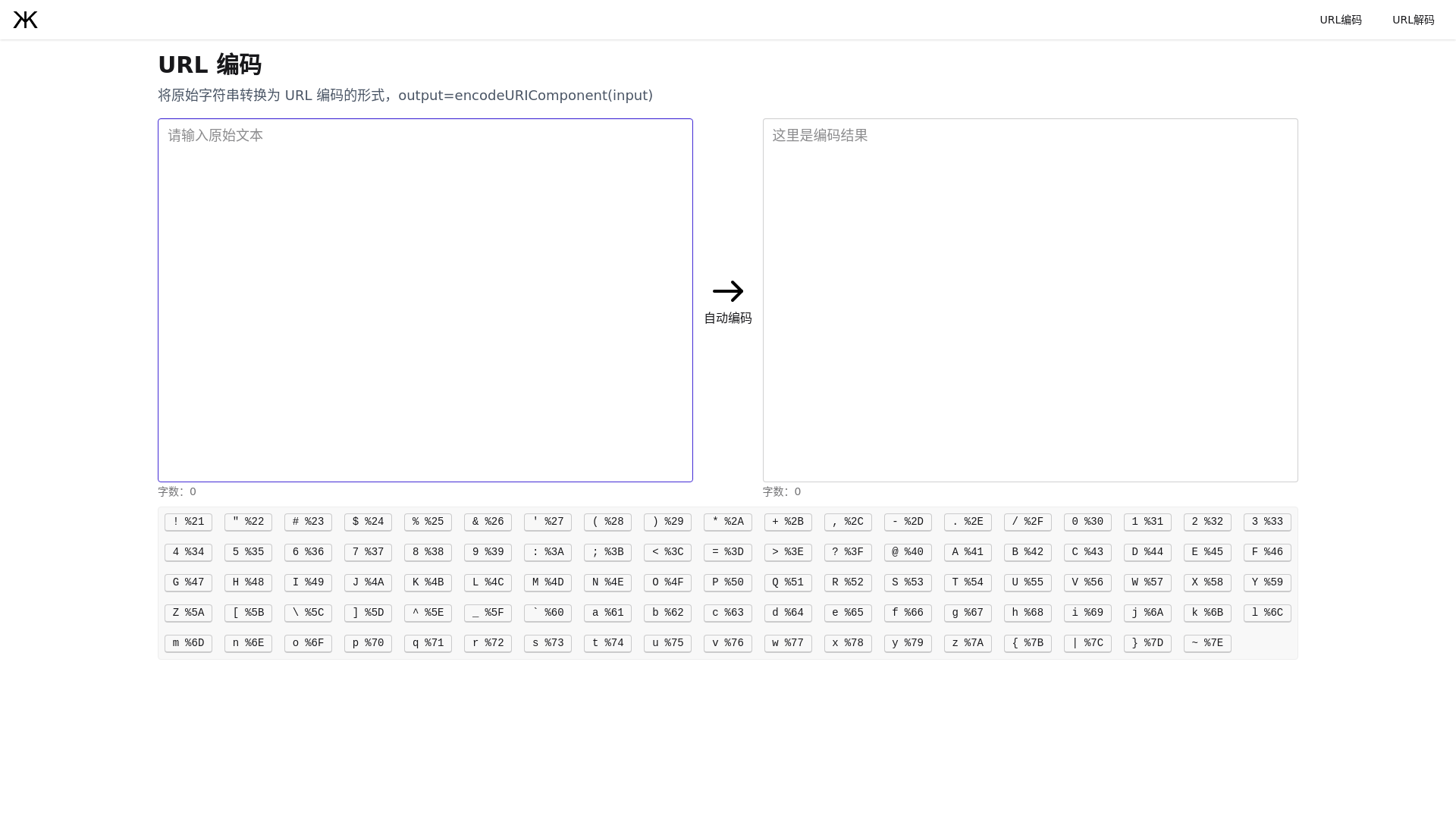Toggle the 自动编码 option

[728, 318]
